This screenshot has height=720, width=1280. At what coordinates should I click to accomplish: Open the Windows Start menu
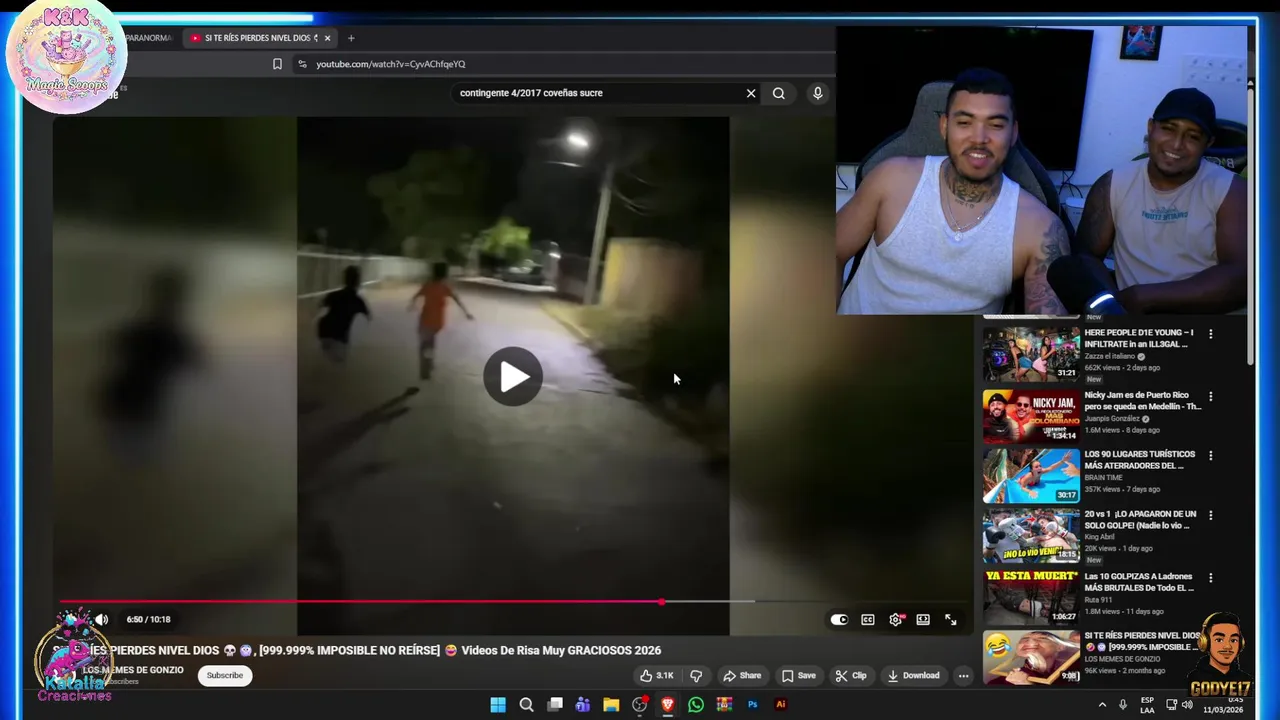(498, 705)
